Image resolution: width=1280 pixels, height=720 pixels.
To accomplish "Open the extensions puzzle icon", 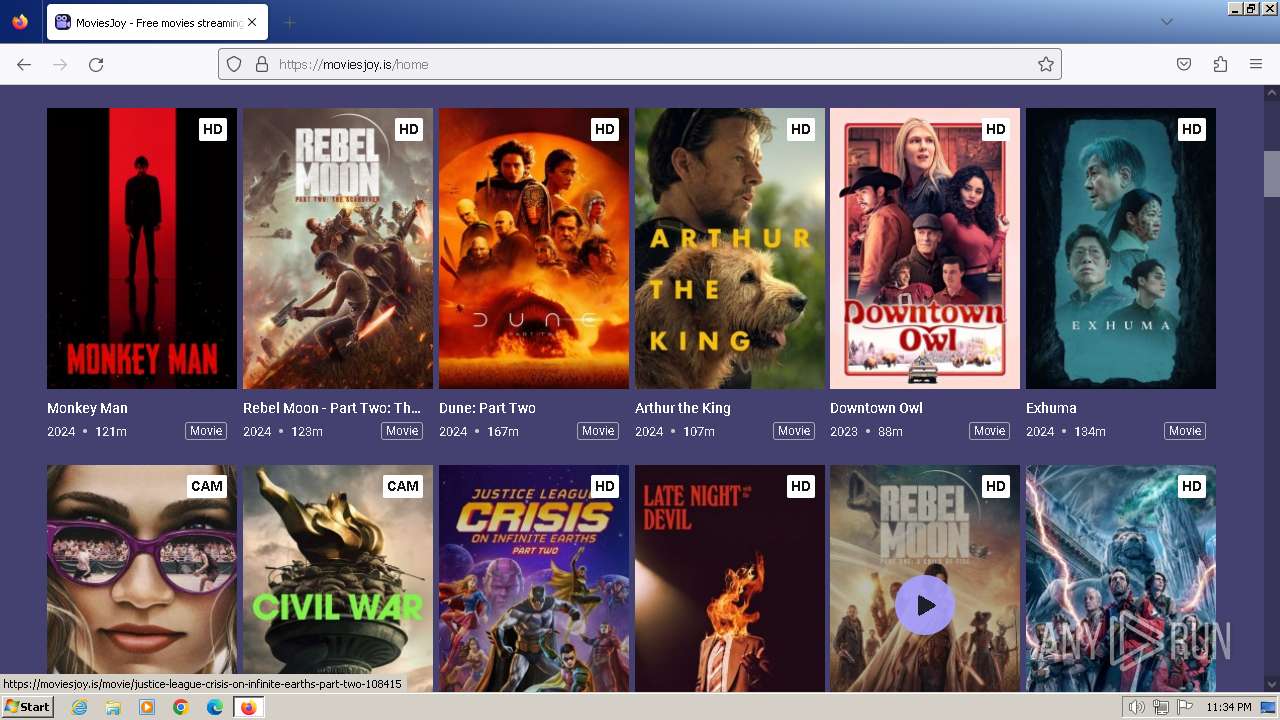I will pos(1220,64).
